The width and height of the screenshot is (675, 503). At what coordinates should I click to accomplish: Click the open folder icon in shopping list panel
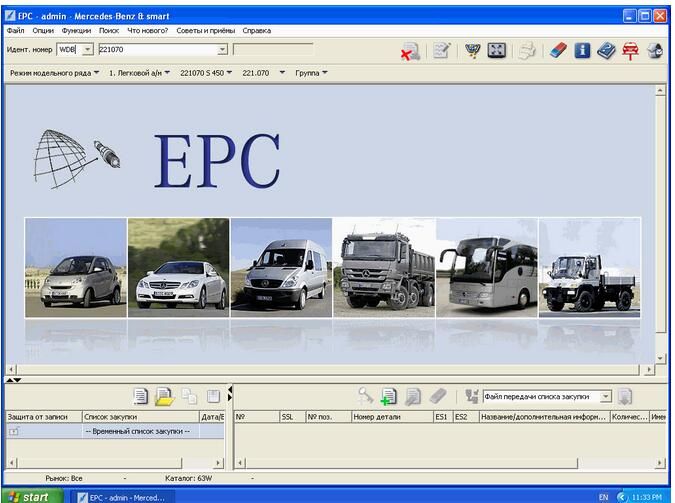(x=164, y=397)
